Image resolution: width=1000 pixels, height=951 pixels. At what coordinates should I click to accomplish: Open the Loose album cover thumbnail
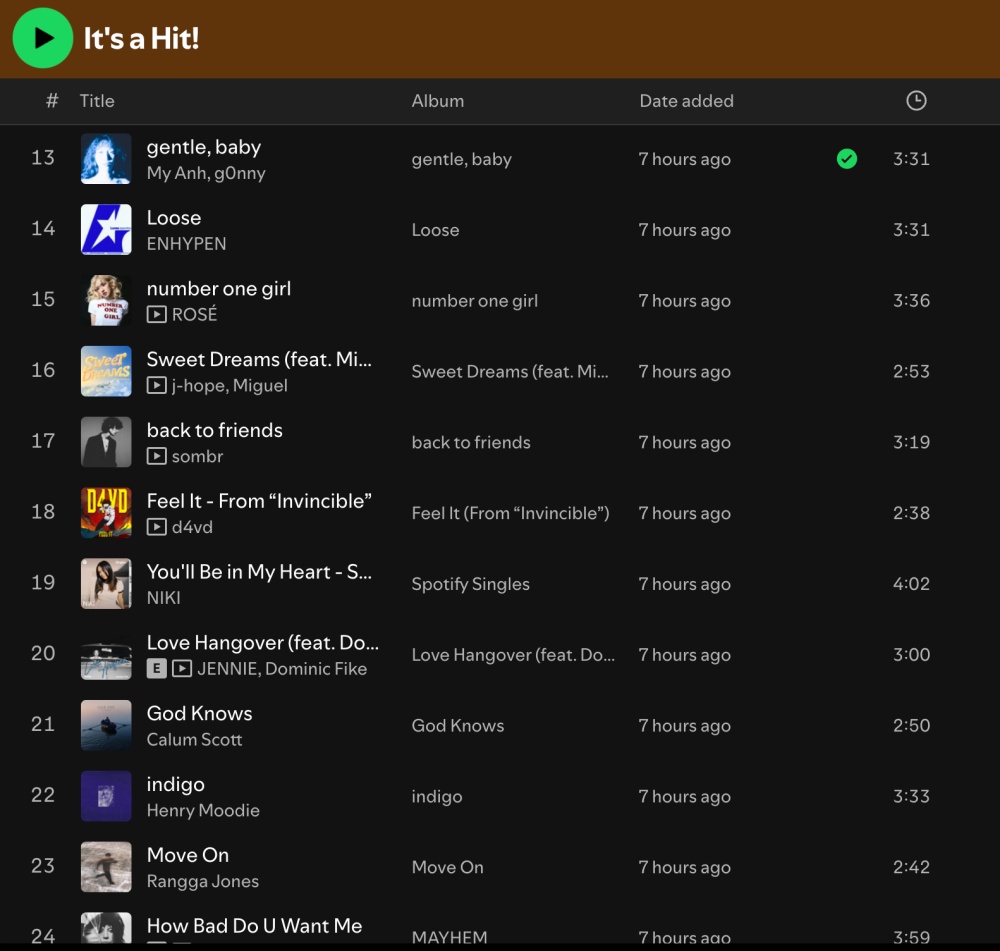tap(106, 230)
